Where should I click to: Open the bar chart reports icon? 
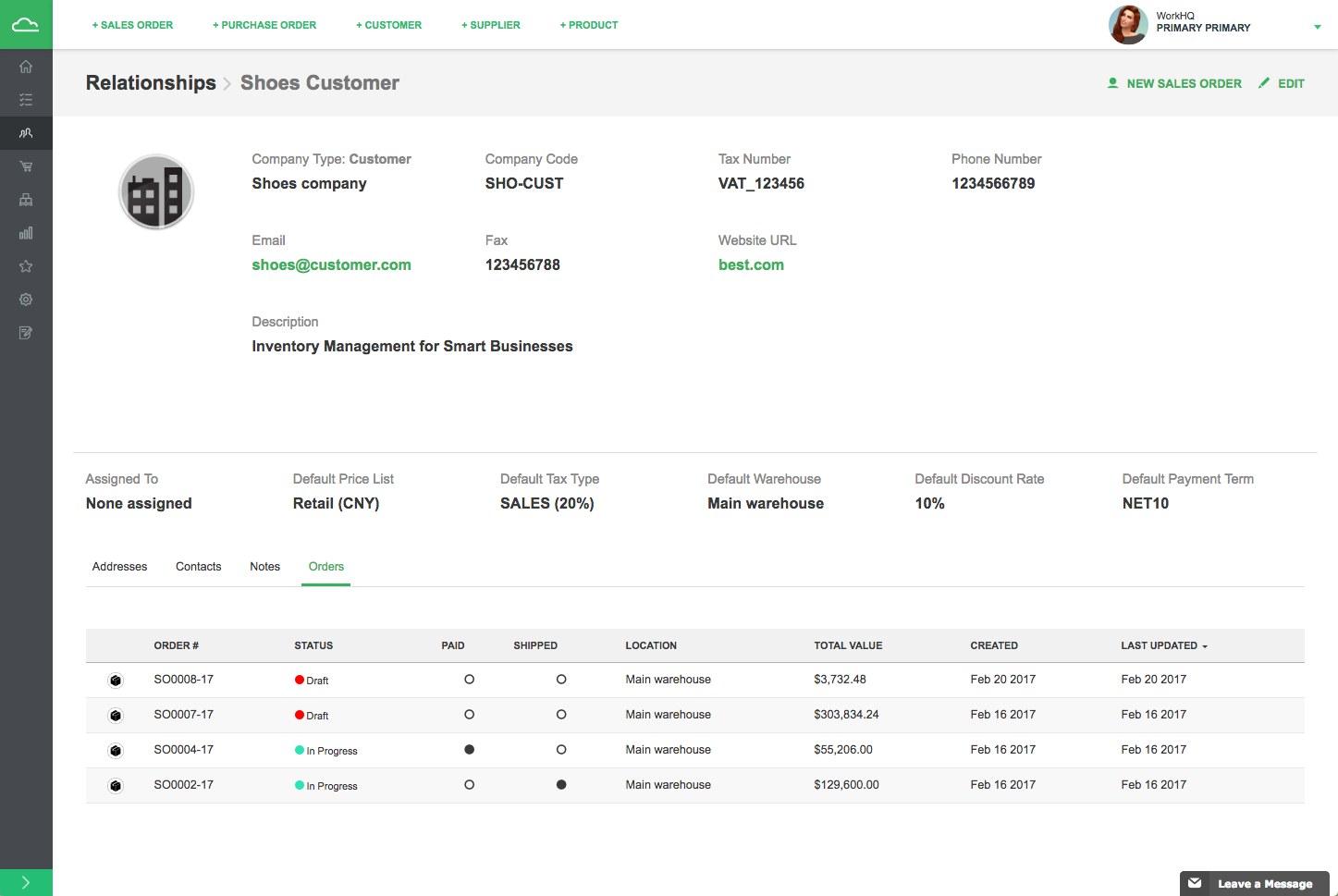coord(26,233)
